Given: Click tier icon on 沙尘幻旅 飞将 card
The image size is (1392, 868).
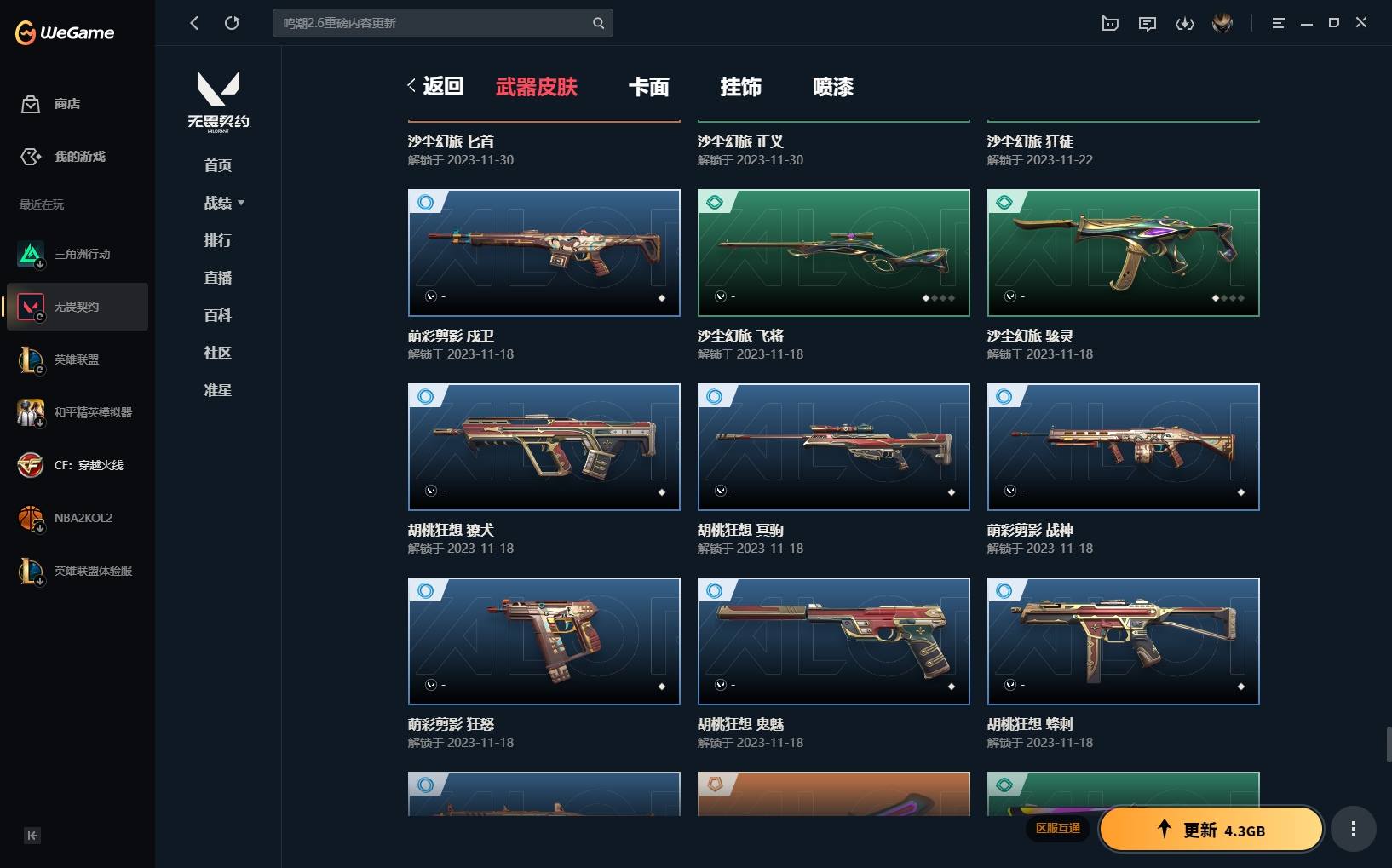Looking at the screenshot, I should point(715,202).
